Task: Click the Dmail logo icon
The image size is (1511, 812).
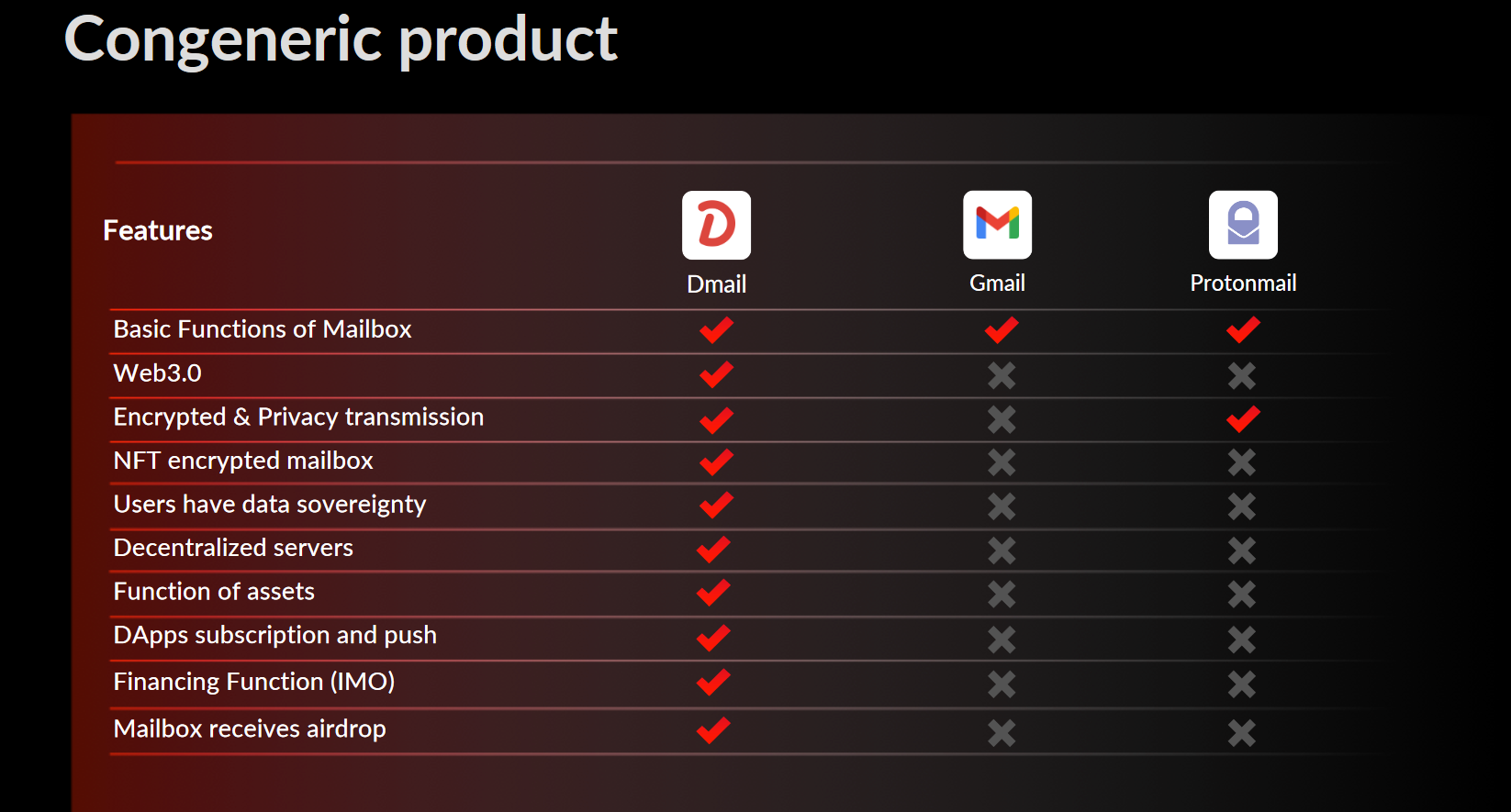Action: 716,225
